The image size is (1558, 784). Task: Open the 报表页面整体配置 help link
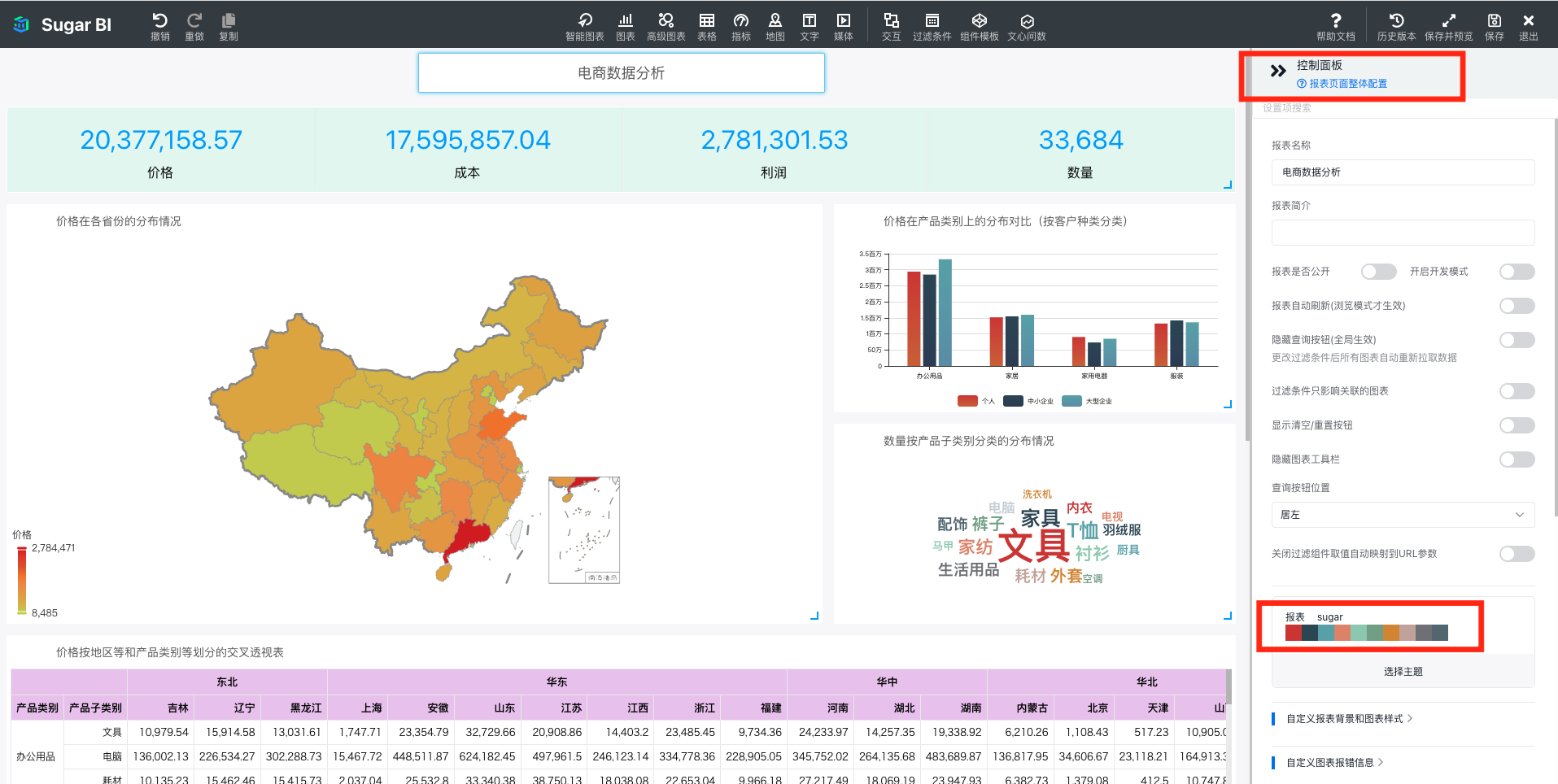1342,84
